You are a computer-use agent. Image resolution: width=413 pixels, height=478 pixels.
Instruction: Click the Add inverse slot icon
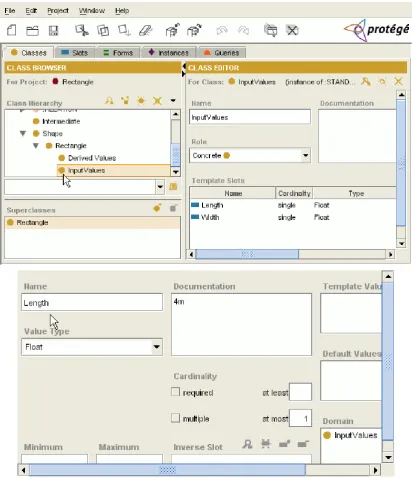pyautogui.click(x=284, y=444)
